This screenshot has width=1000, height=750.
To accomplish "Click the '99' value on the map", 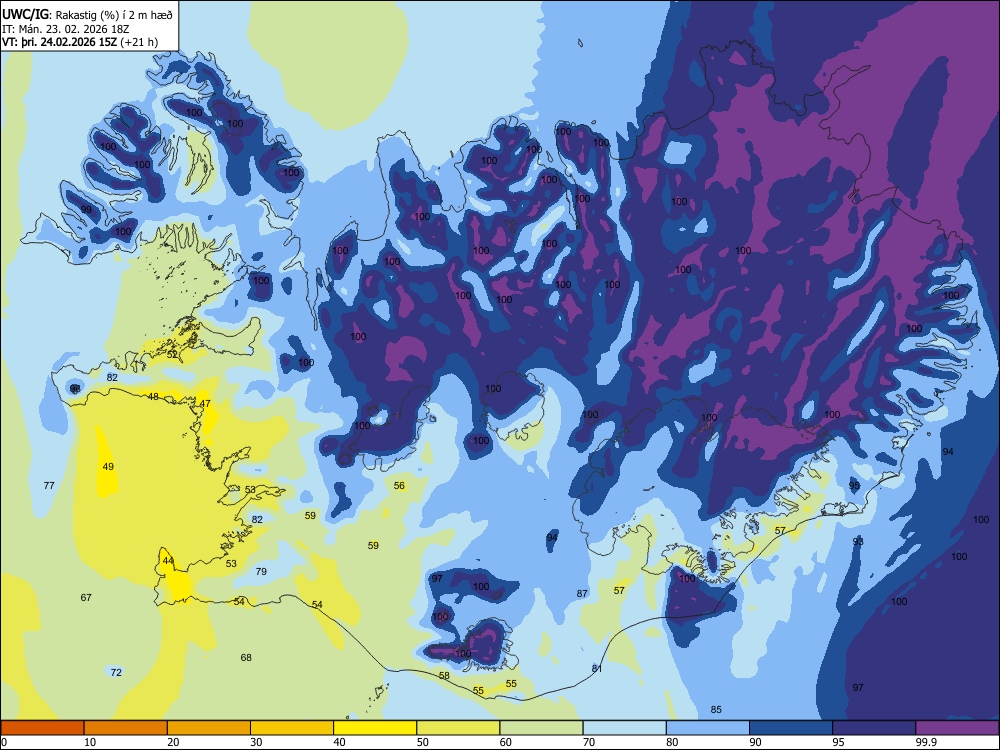I will point(86,209).
